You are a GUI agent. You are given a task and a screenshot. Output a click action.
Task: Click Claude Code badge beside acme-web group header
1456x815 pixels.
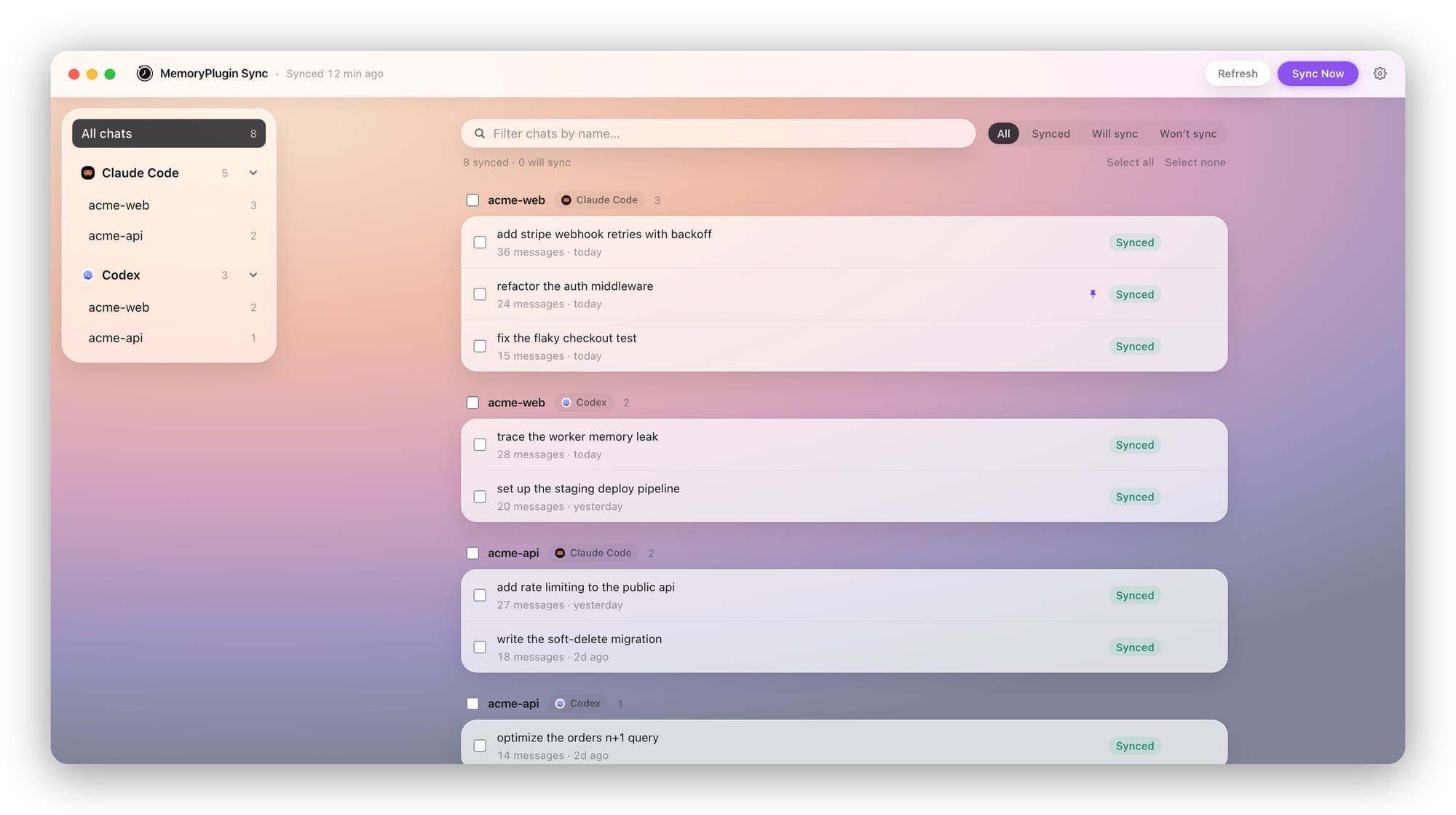pos(599,200)
